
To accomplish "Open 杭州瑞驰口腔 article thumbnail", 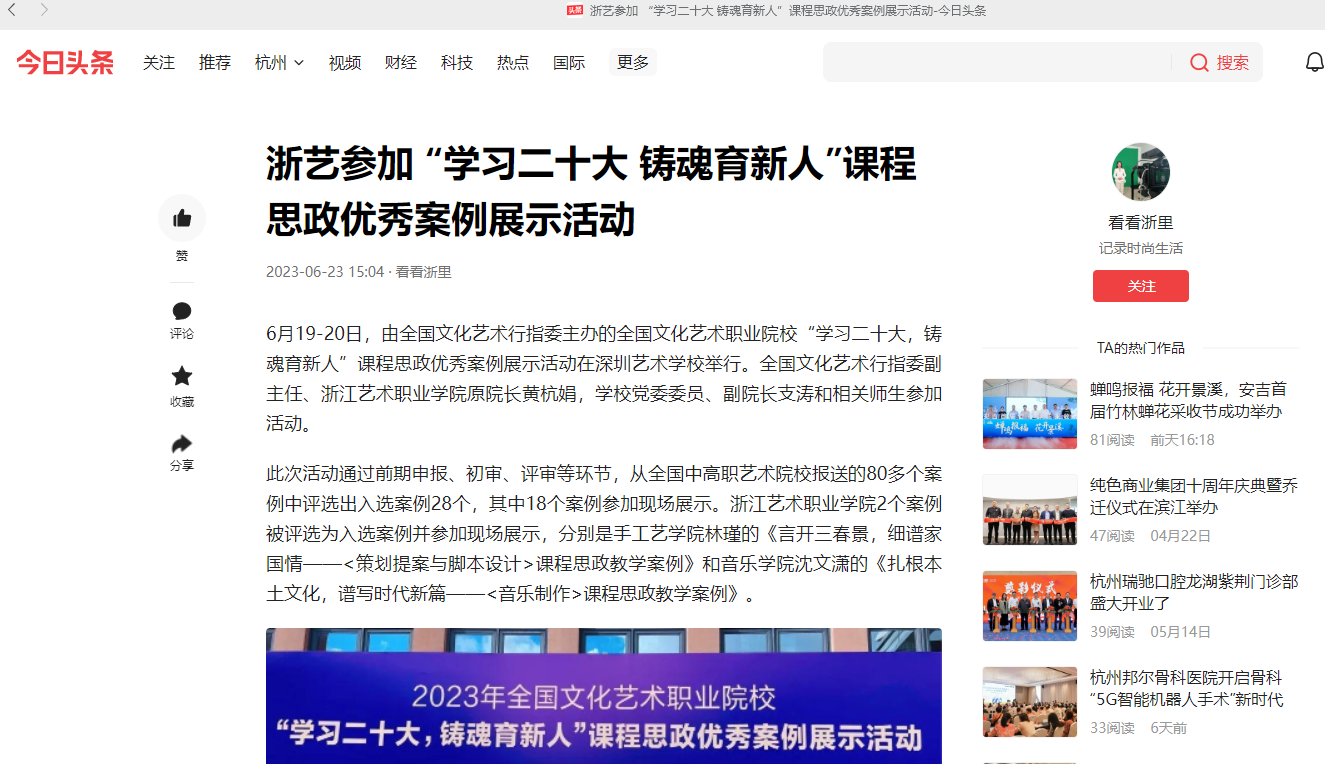I will pos(1029,606).
